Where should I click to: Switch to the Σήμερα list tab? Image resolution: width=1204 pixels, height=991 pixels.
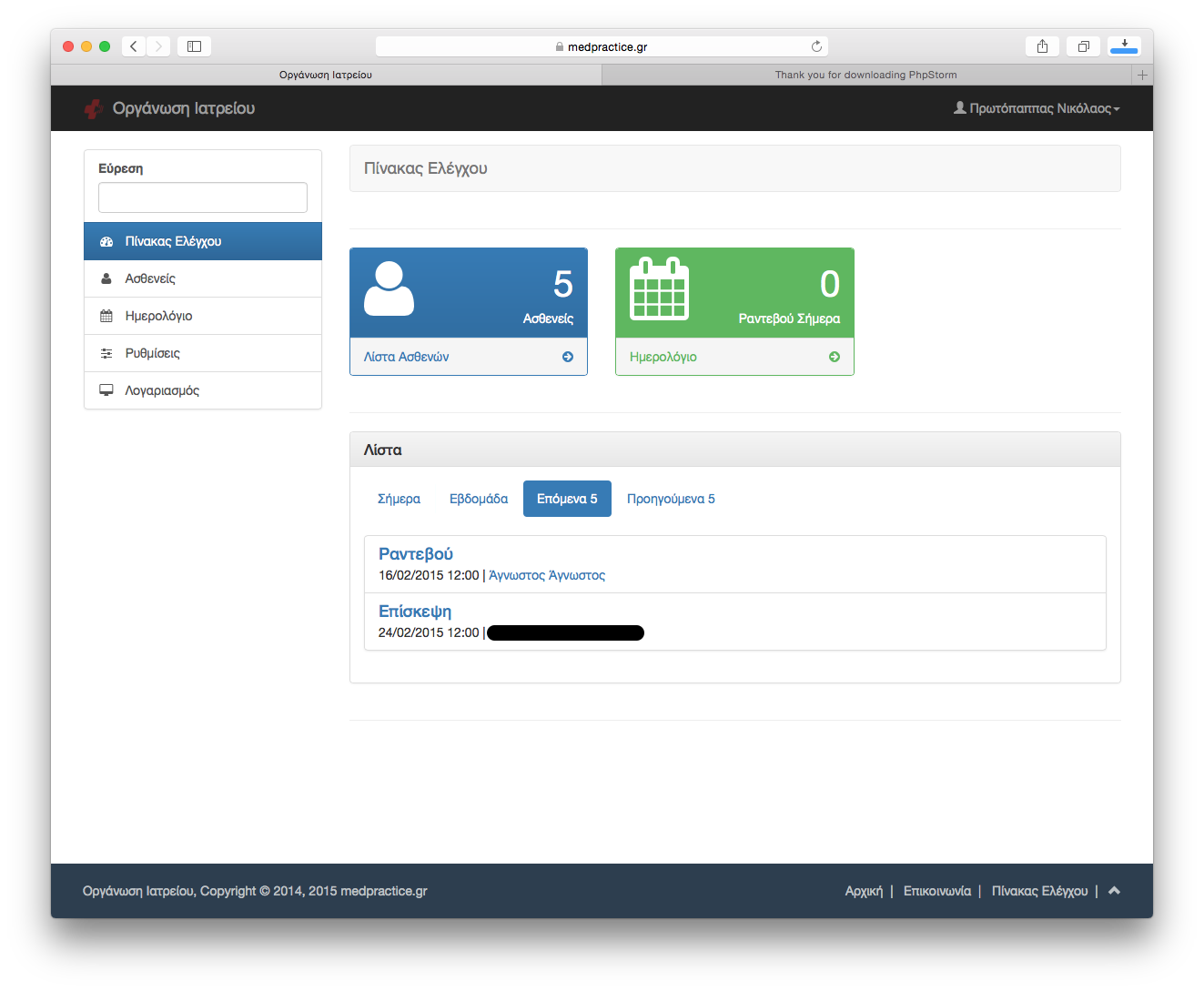point(399,499)
